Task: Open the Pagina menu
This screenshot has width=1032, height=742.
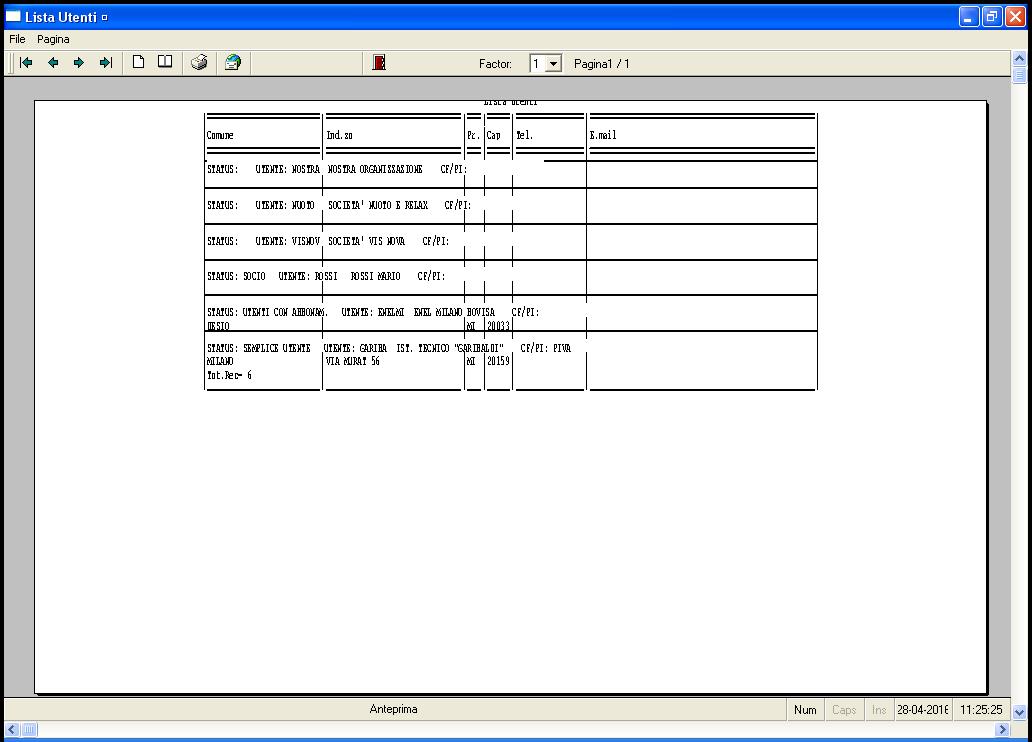Action: pos(53,39)
